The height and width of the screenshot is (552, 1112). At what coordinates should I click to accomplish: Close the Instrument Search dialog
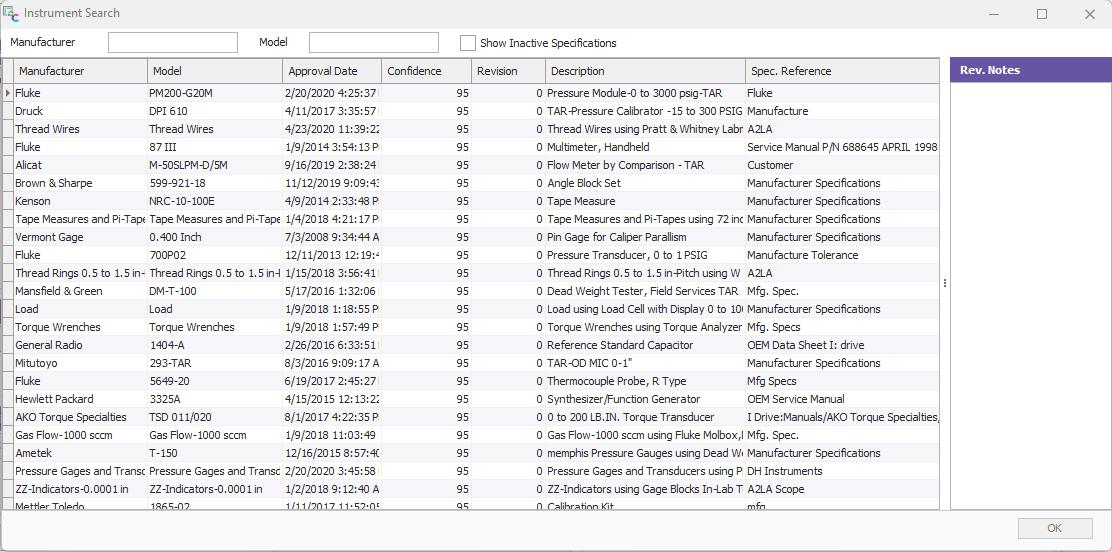1089,14
